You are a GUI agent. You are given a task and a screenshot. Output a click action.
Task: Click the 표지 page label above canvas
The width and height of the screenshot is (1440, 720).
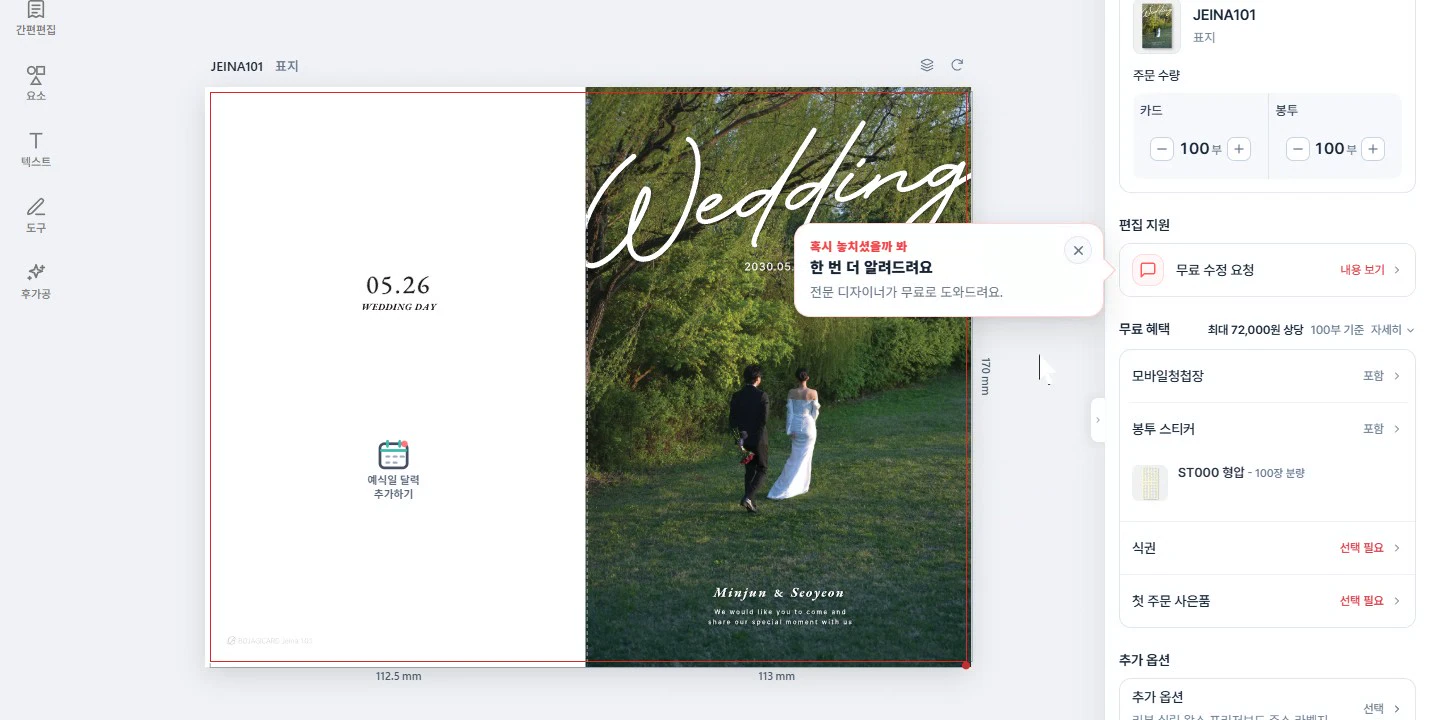[287, 66]
